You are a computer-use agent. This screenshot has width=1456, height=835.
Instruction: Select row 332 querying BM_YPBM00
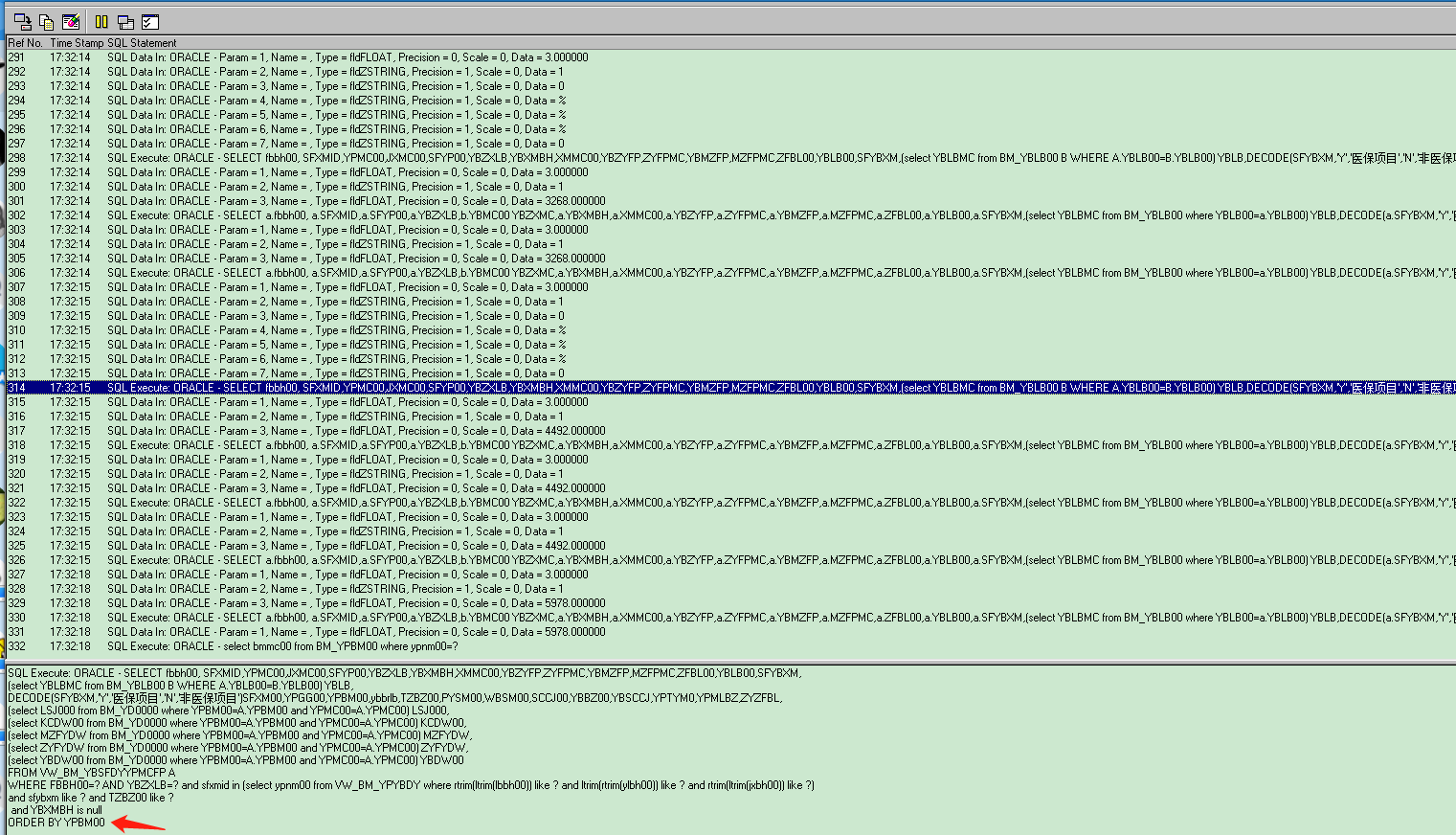731,646
